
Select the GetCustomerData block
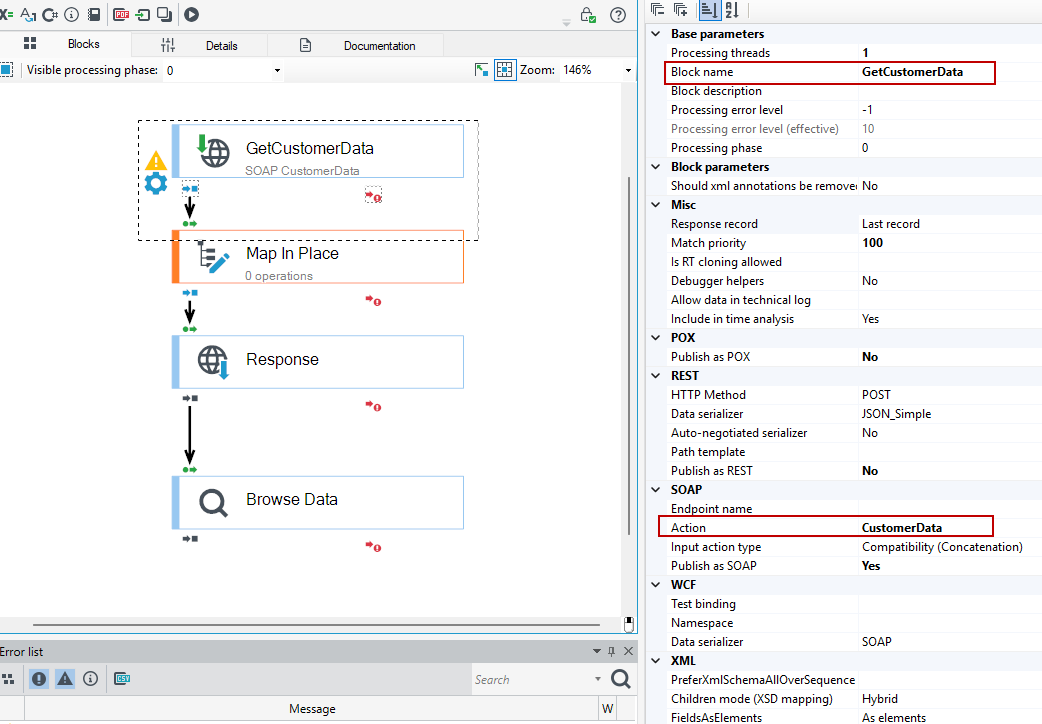(318, 151)
